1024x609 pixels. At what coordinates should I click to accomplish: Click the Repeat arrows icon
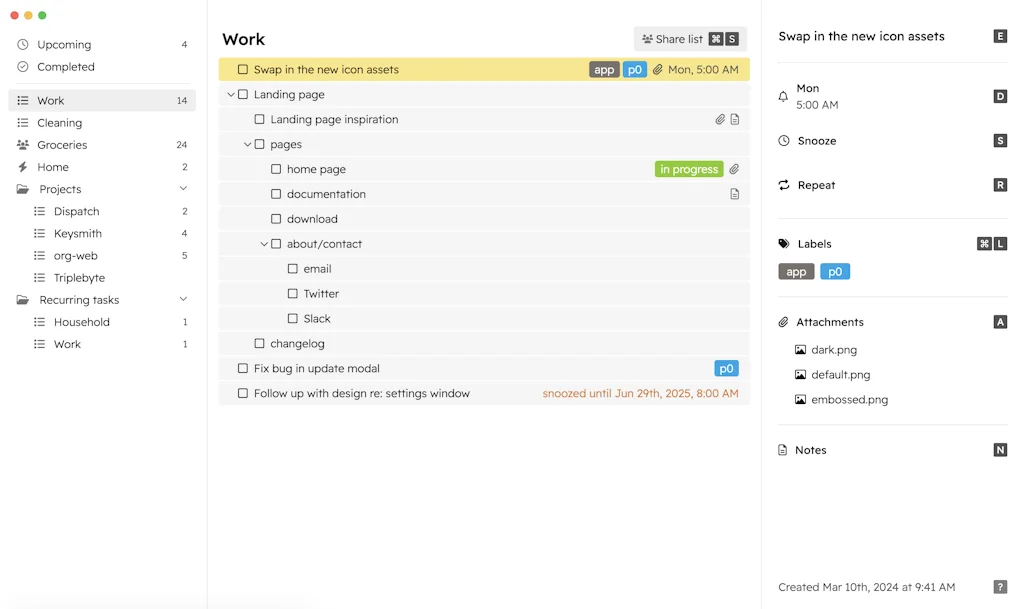click(x=784, y=185)
